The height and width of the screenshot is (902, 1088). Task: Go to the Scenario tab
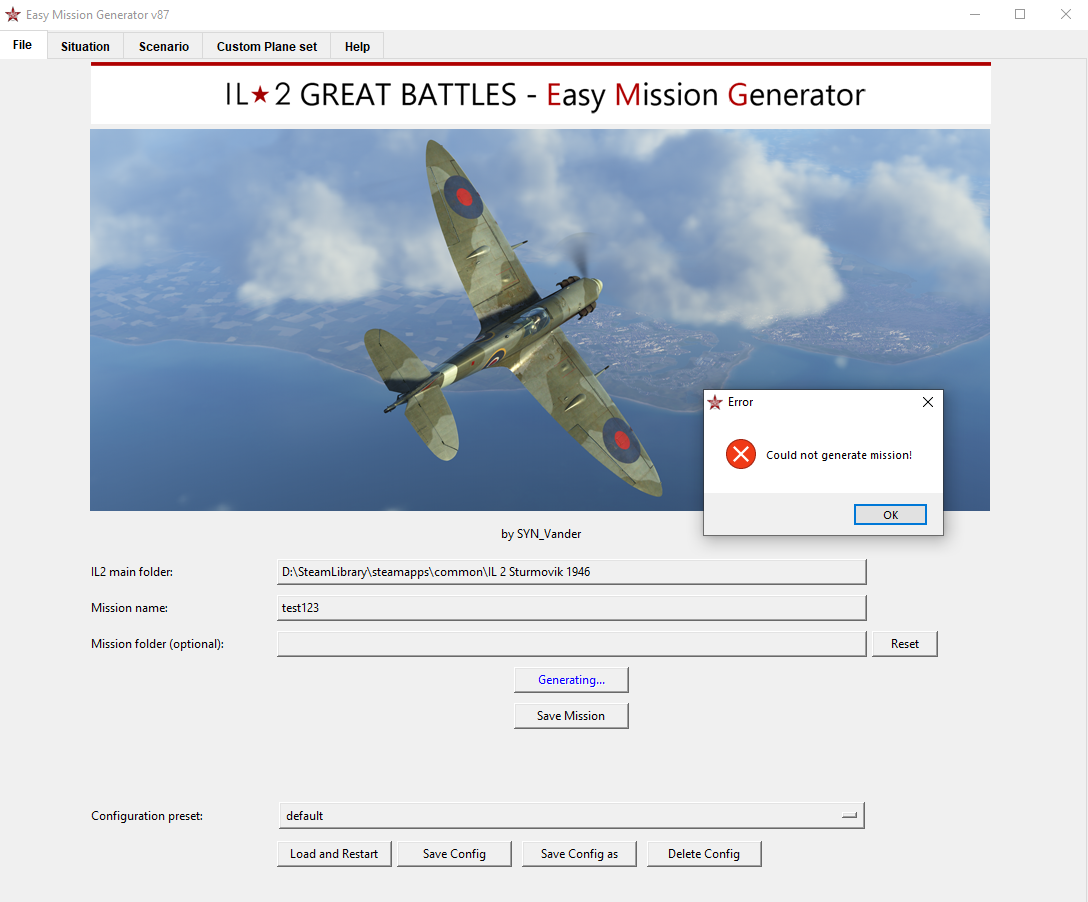click(x=164, y=46)
